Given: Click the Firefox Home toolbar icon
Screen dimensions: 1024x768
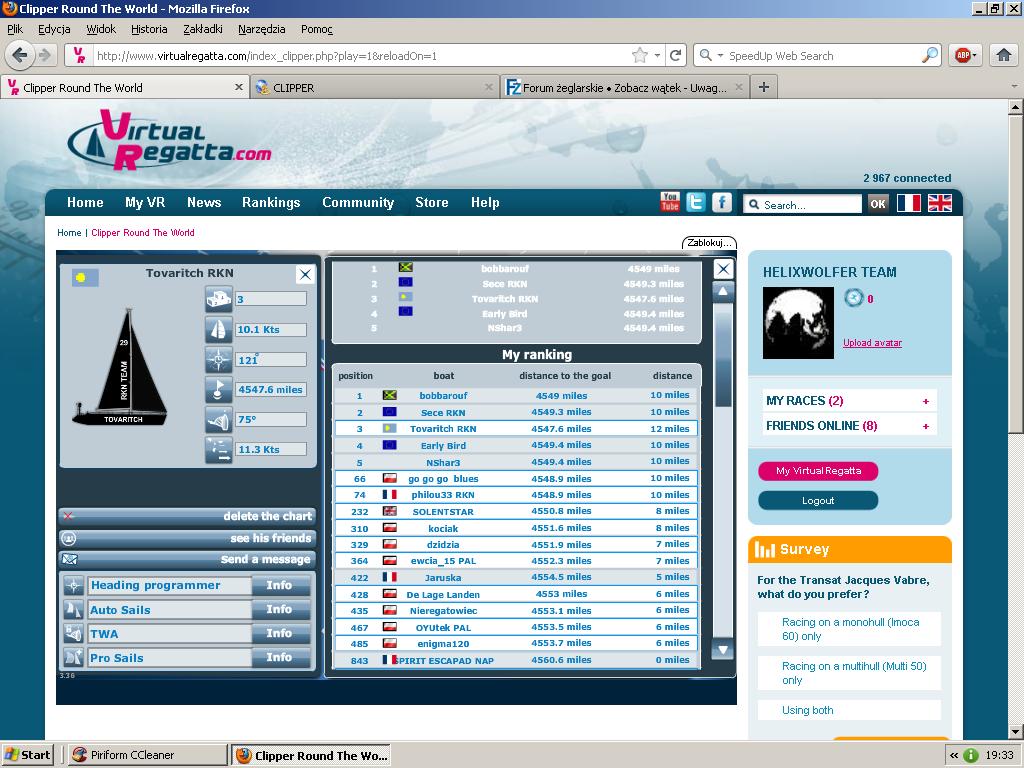Looking at the screenshot, I should pos(1003,56).
